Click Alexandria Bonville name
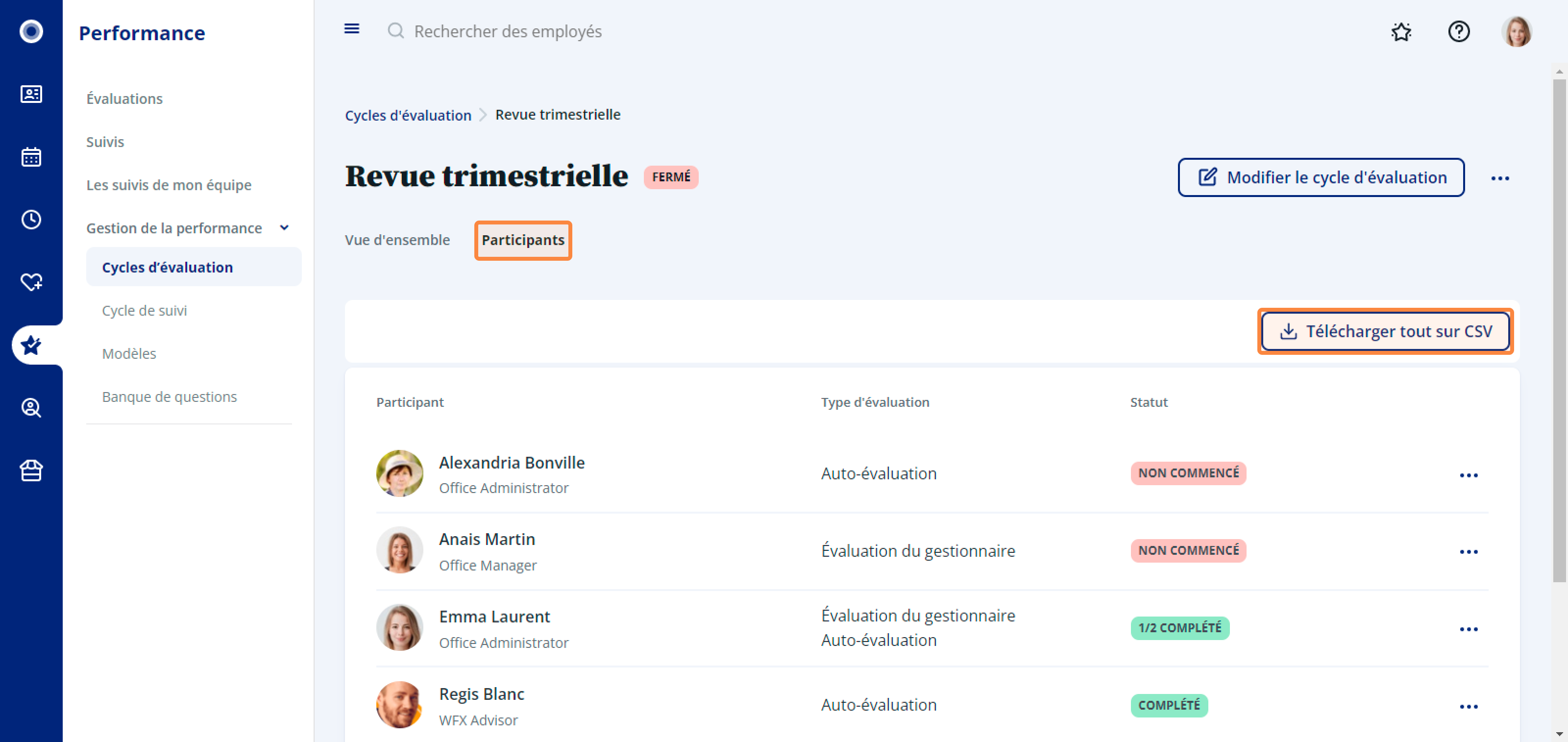 (511, 463)
